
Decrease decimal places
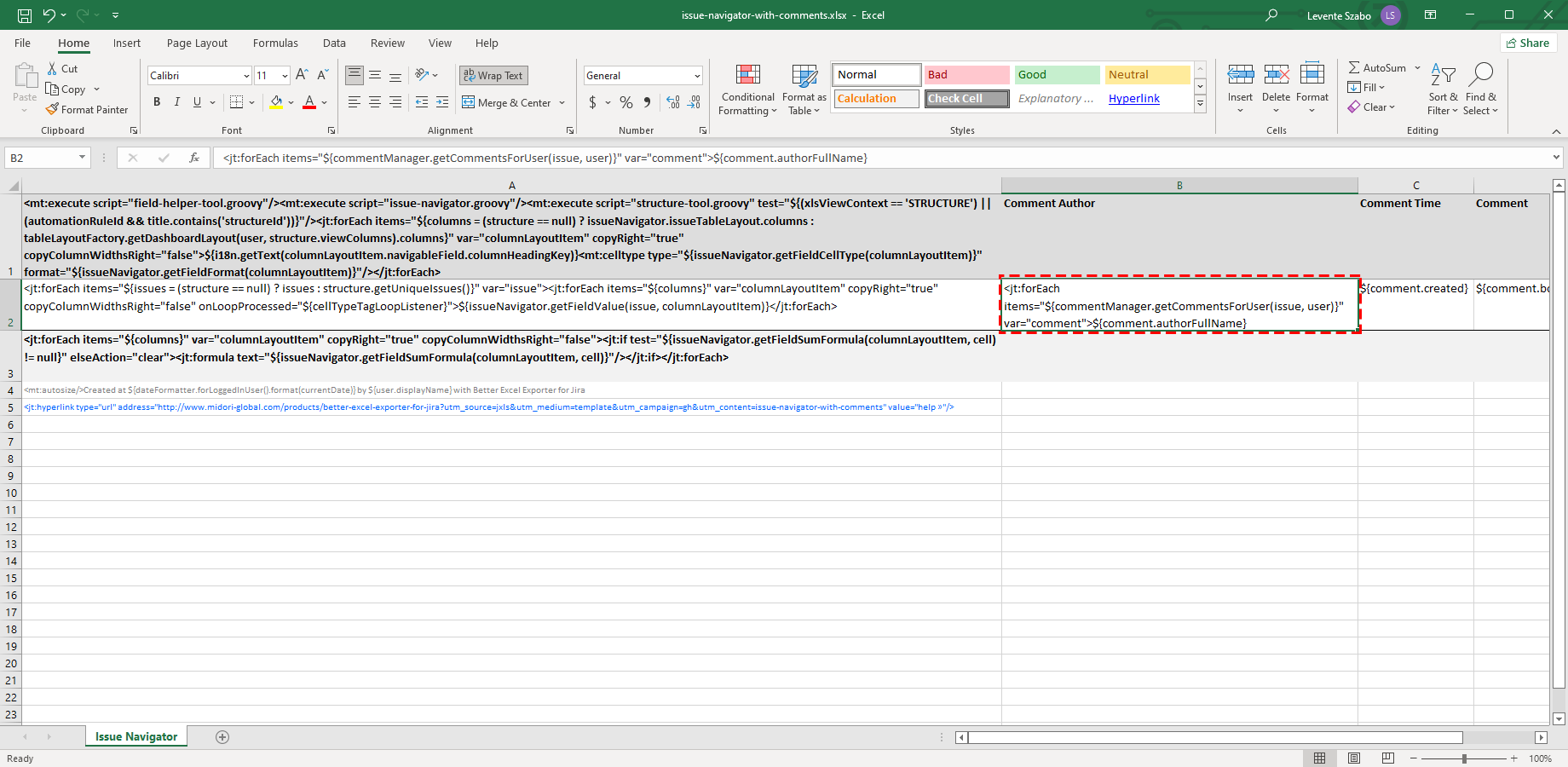tap(695, 102)
